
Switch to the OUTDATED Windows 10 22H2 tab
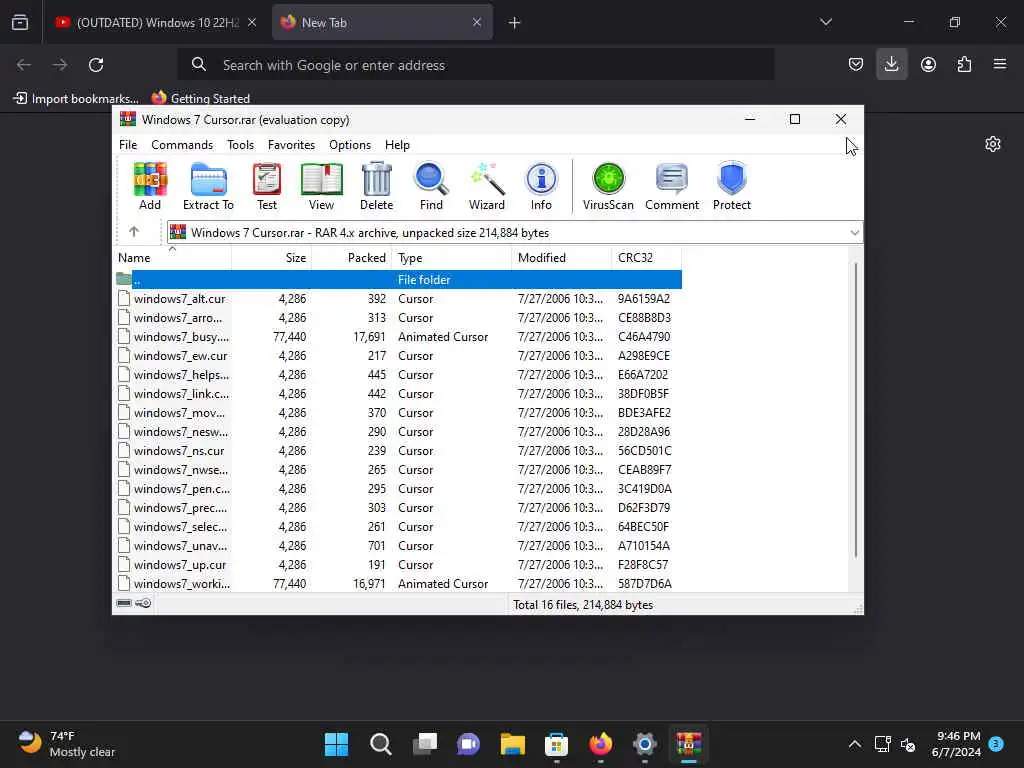pos(147,23)
